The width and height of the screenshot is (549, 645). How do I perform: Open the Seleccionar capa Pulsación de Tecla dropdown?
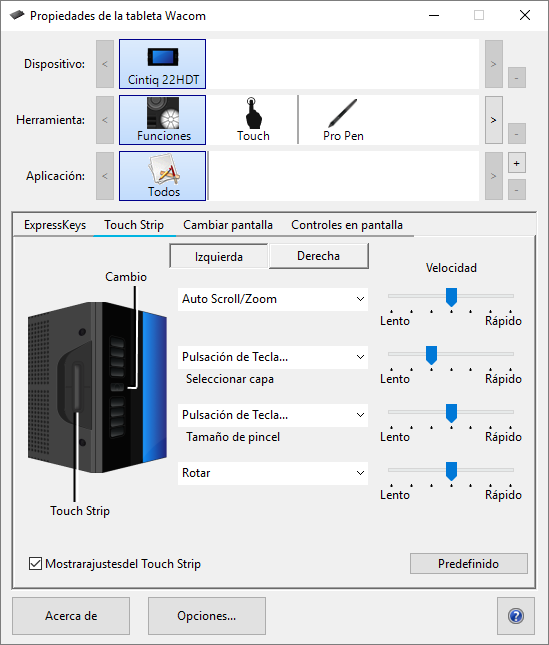tap(273, 357)
